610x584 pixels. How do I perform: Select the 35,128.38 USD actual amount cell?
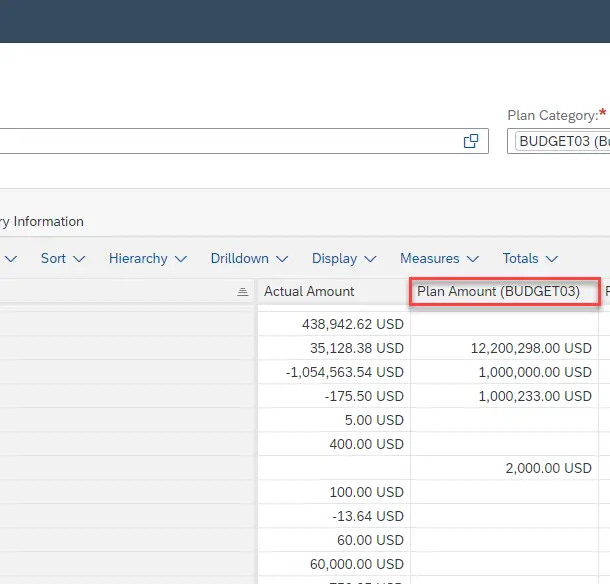point(334,348)
